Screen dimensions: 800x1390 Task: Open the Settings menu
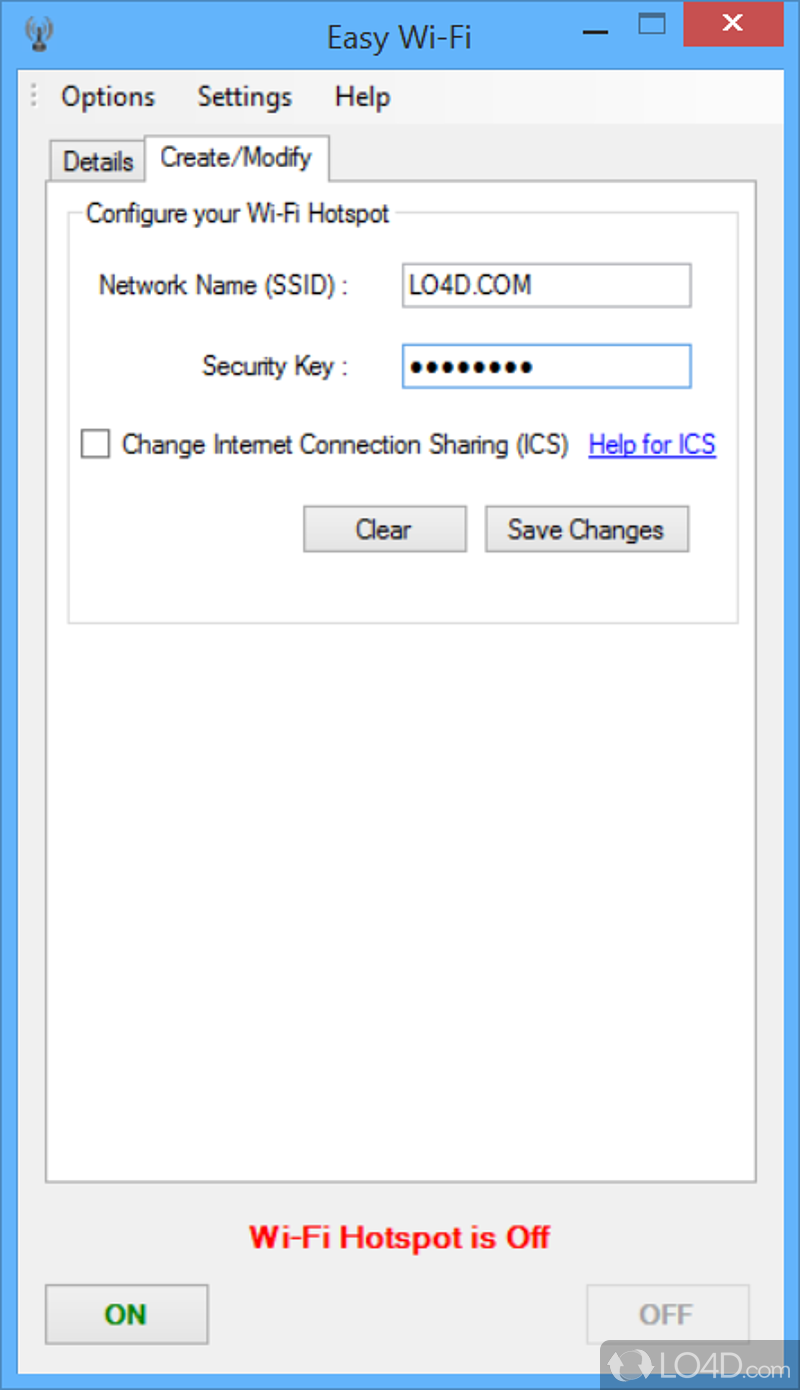point(244,97)
